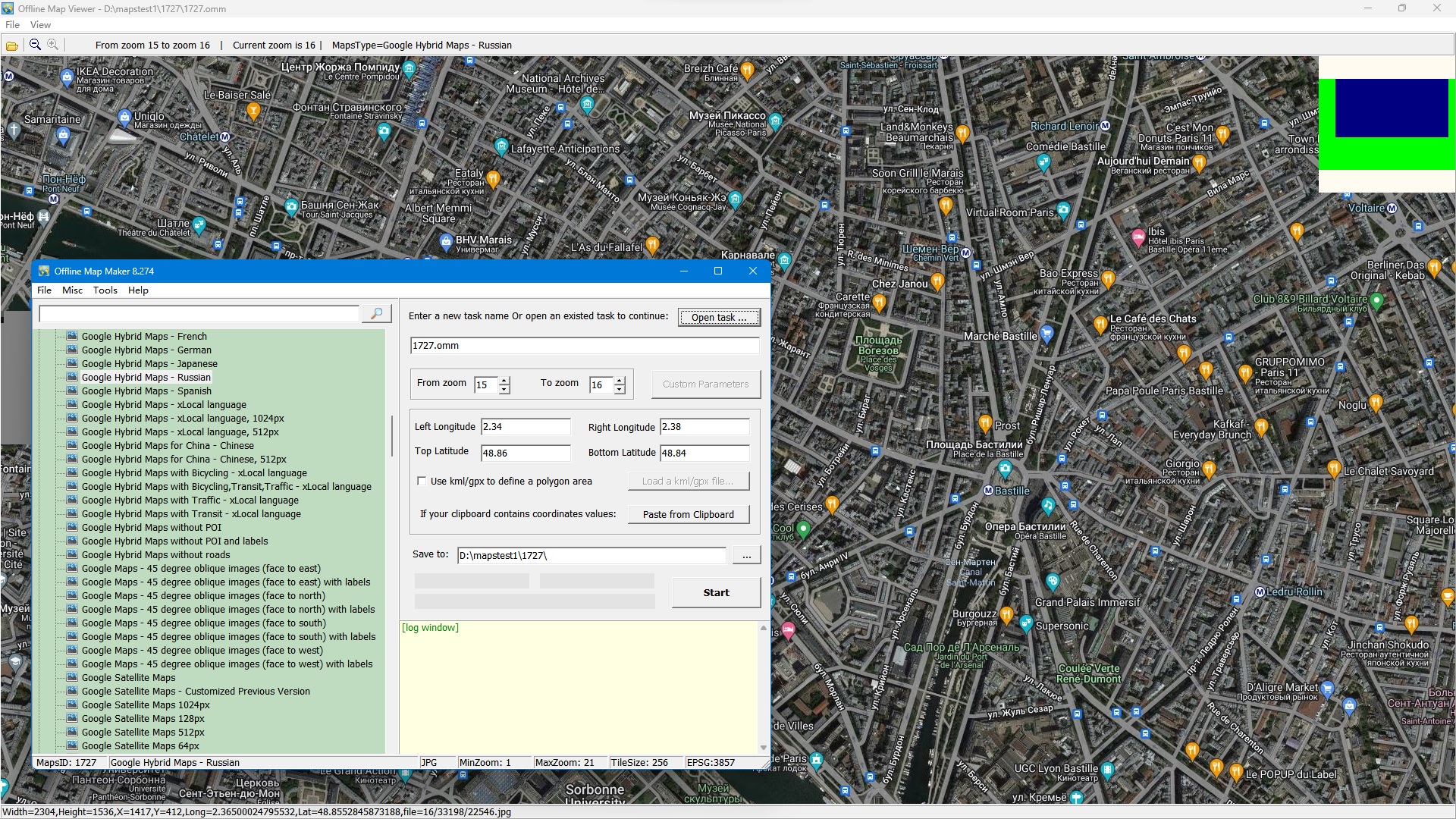1456x819 pixels.
Task: Enable Use kml/gpx polygon area checkbox
Action: [x=422, y=482]
